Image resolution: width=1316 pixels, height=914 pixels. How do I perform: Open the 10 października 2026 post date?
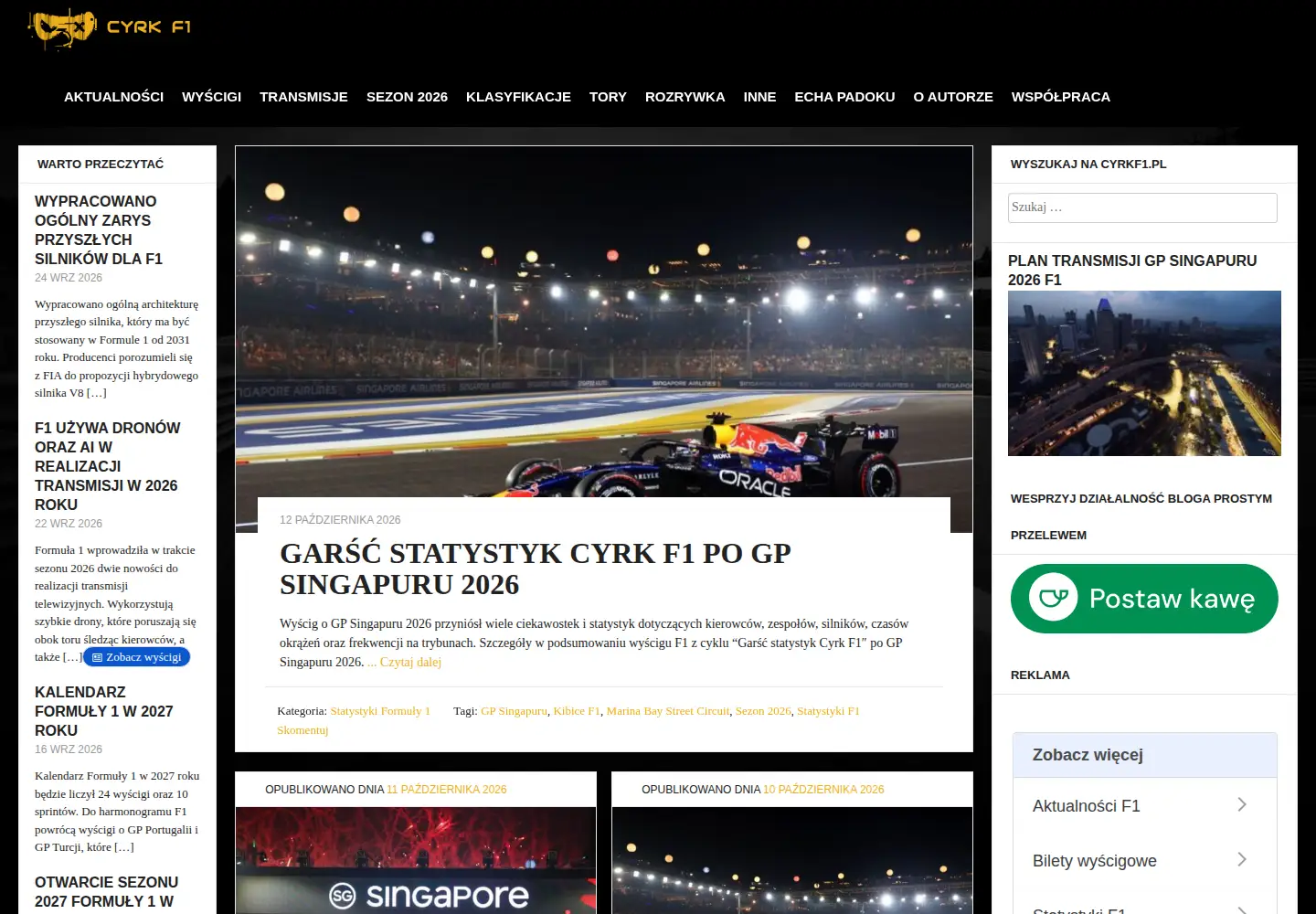823,790
